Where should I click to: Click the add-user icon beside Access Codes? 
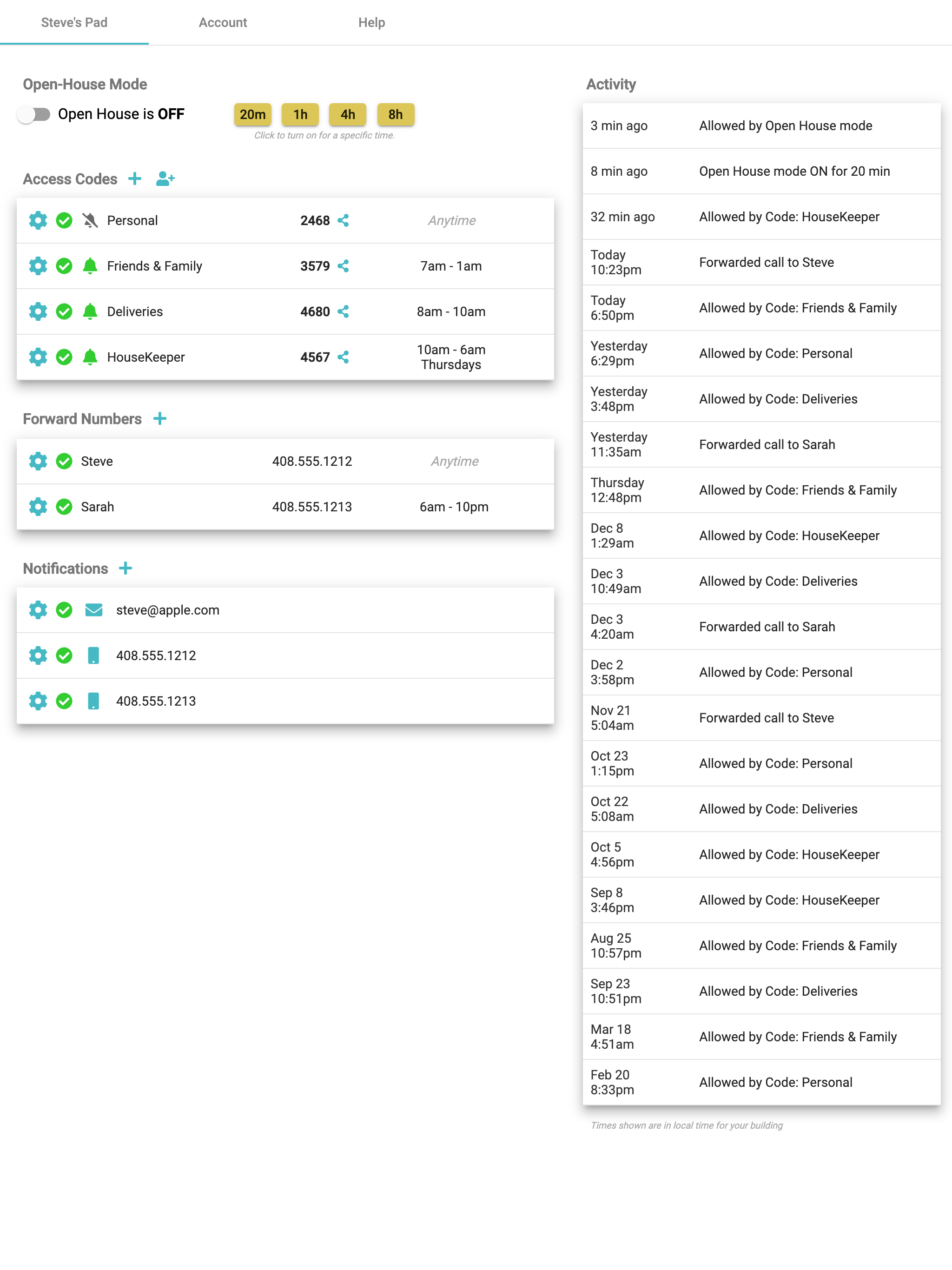tap(165, 179)
